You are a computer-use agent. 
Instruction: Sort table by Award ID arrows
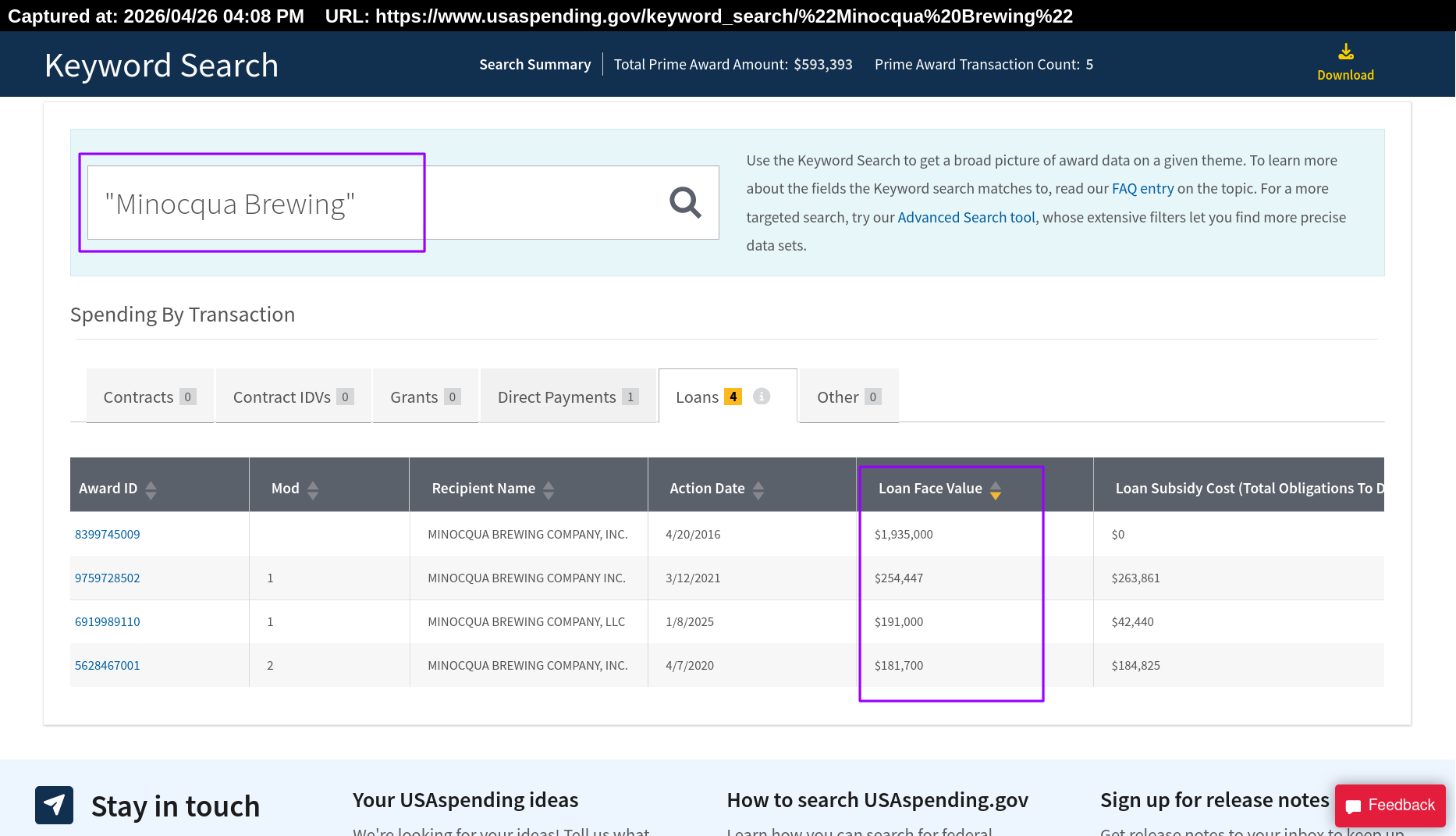151,489
